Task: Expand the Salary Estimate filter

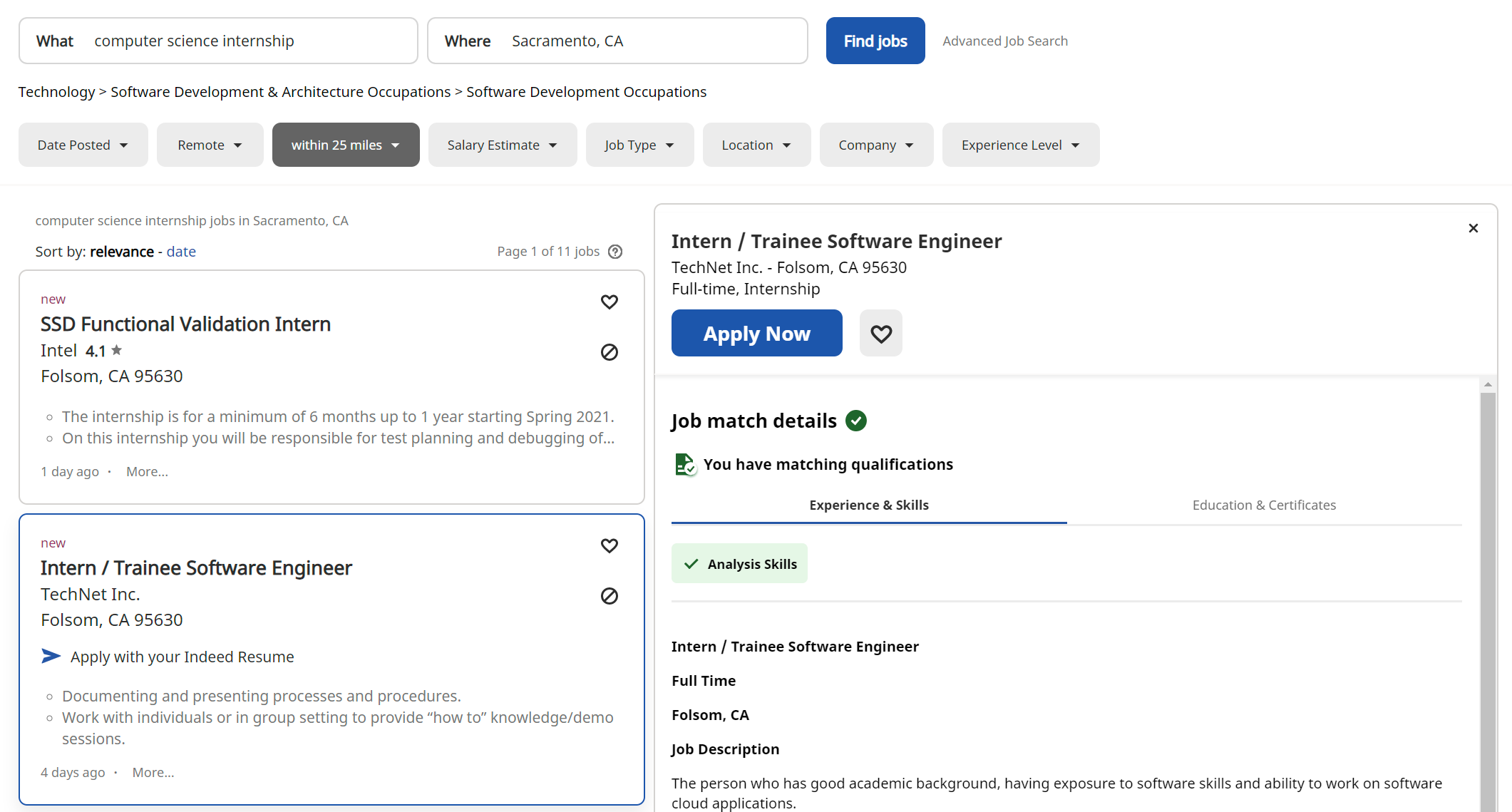Action: coord(502,145)
